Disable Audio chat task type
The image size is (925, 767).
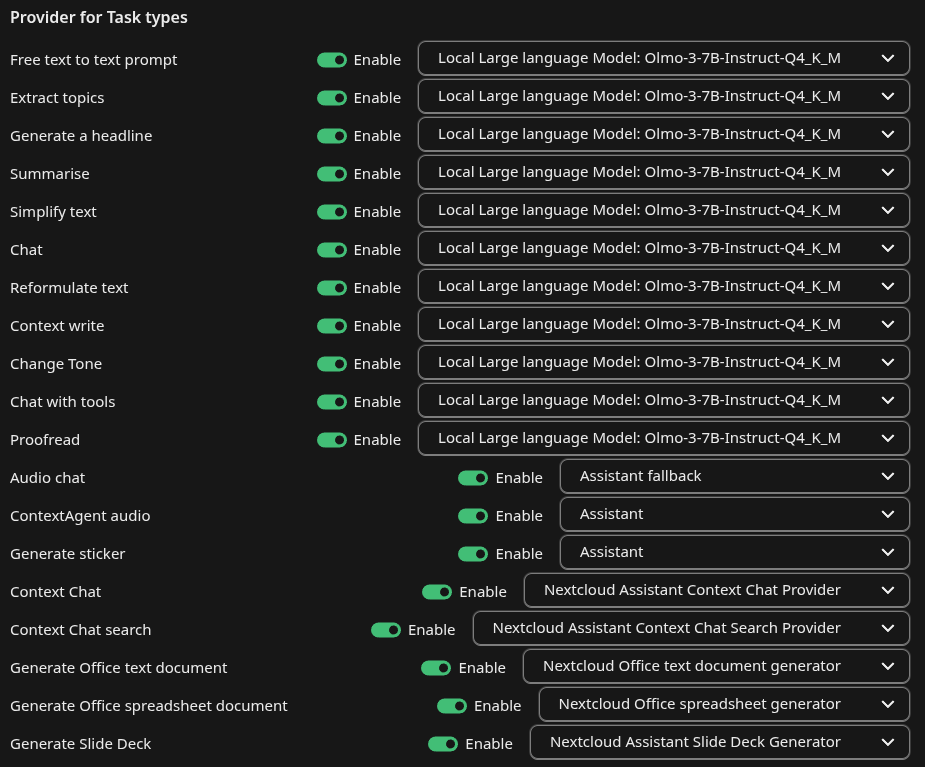coord(473,478)
